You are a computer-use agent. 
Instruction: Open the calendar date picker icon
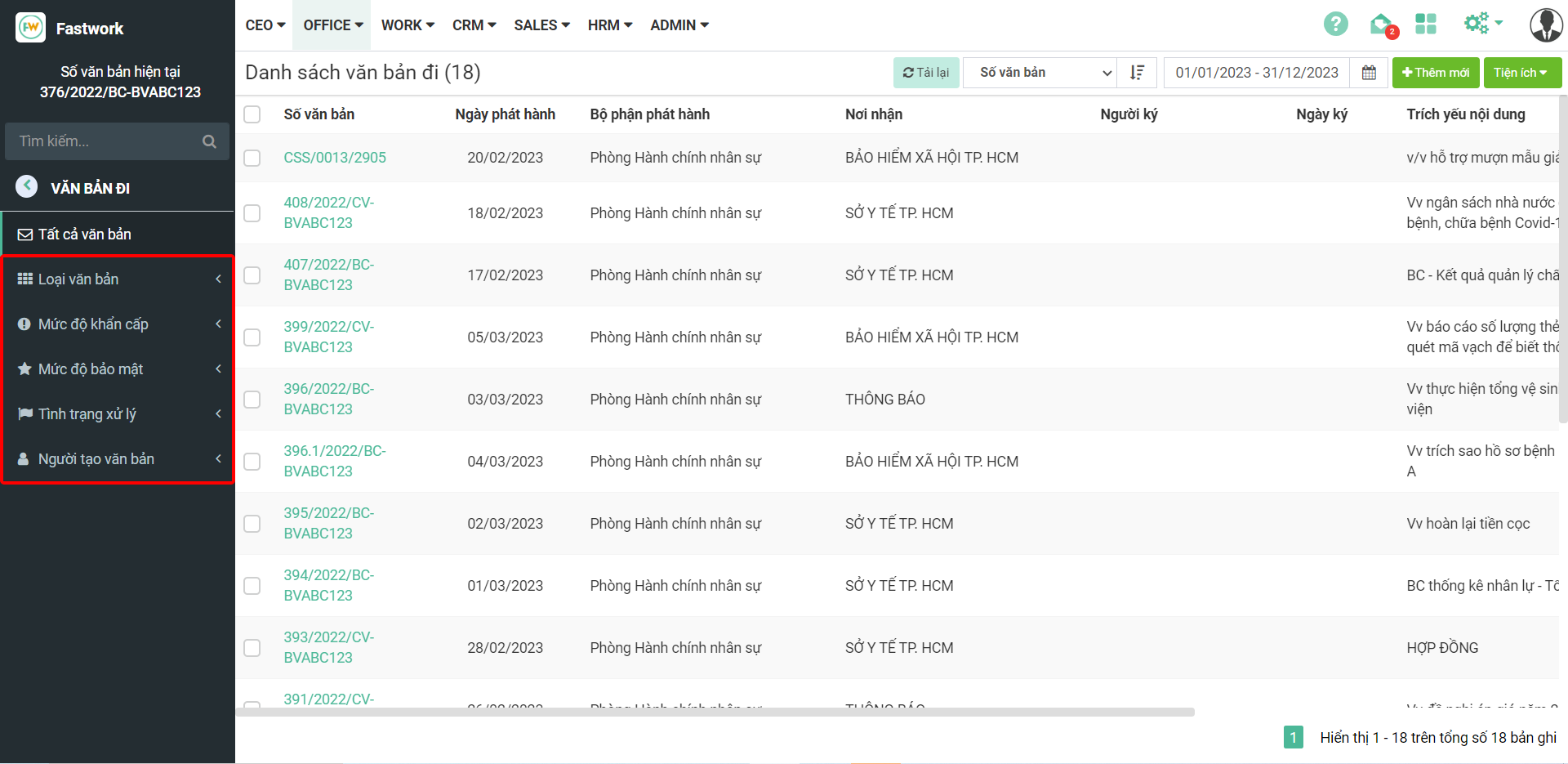coord(1369,73)
